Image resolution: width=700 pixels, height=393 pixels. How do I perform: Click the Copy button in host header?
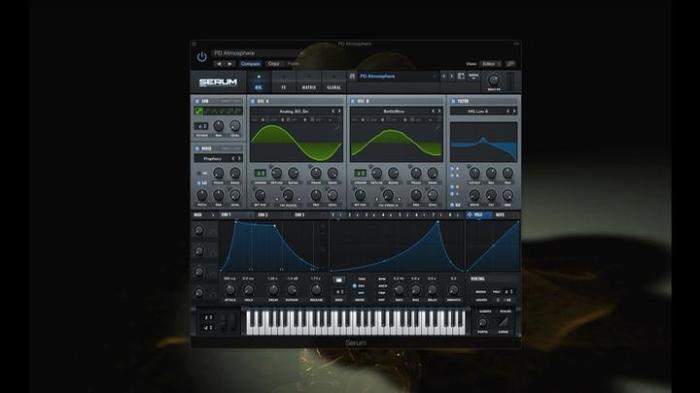click(x=274, y=64)
